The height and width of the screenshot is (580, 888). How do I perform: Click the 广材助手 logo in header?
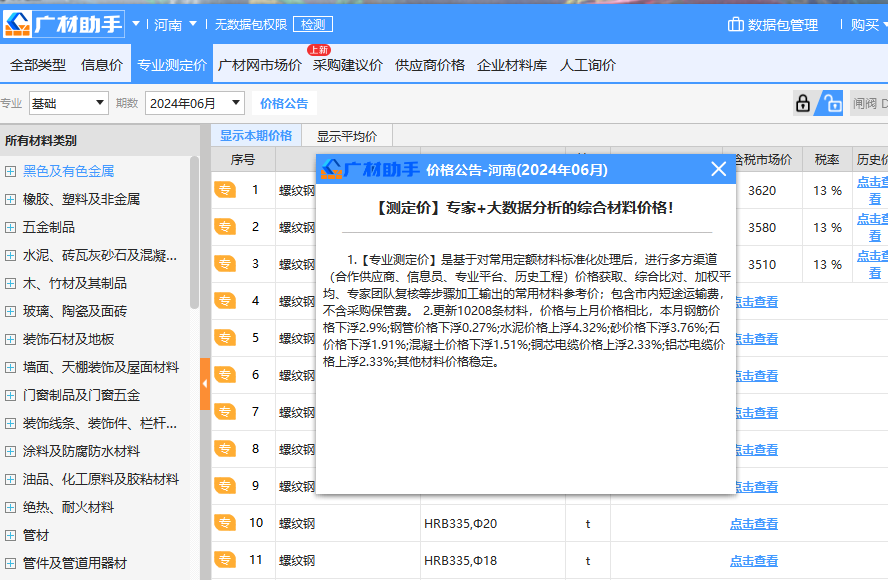pyautogui.click(x=63, y=24)
